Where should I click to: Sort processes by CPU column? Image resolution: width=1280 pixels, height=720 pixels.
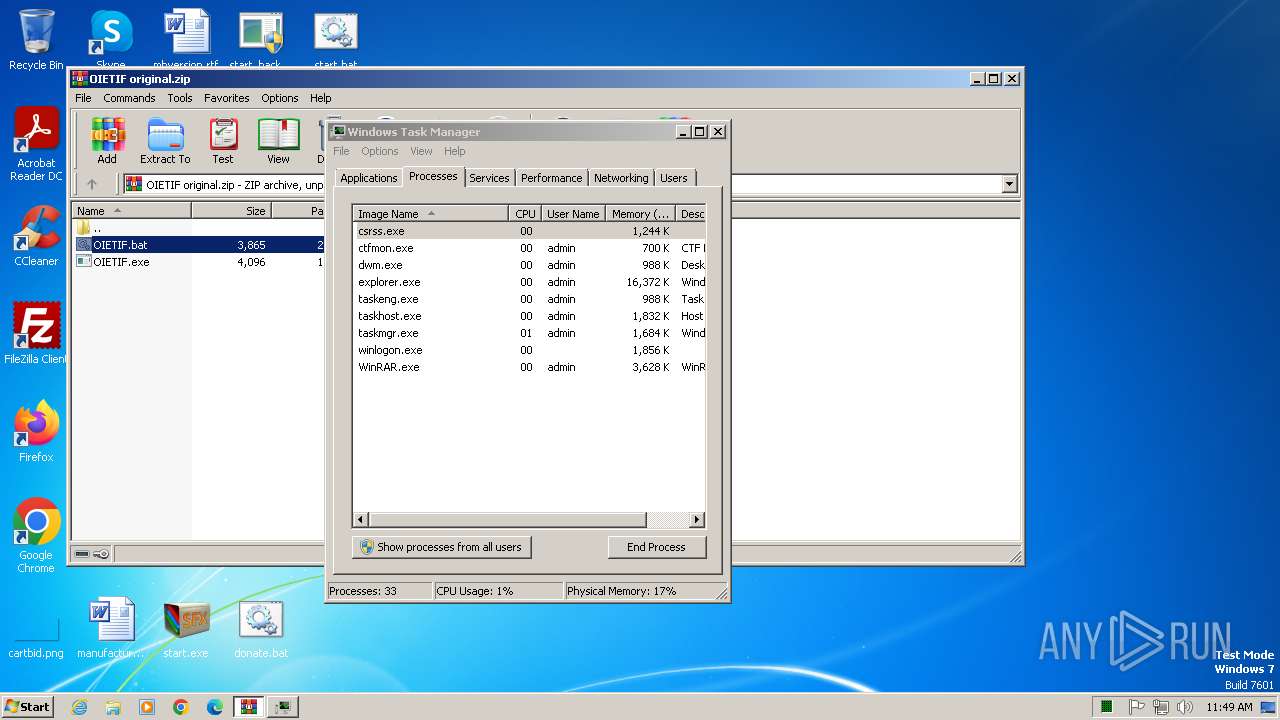(525, 214)
